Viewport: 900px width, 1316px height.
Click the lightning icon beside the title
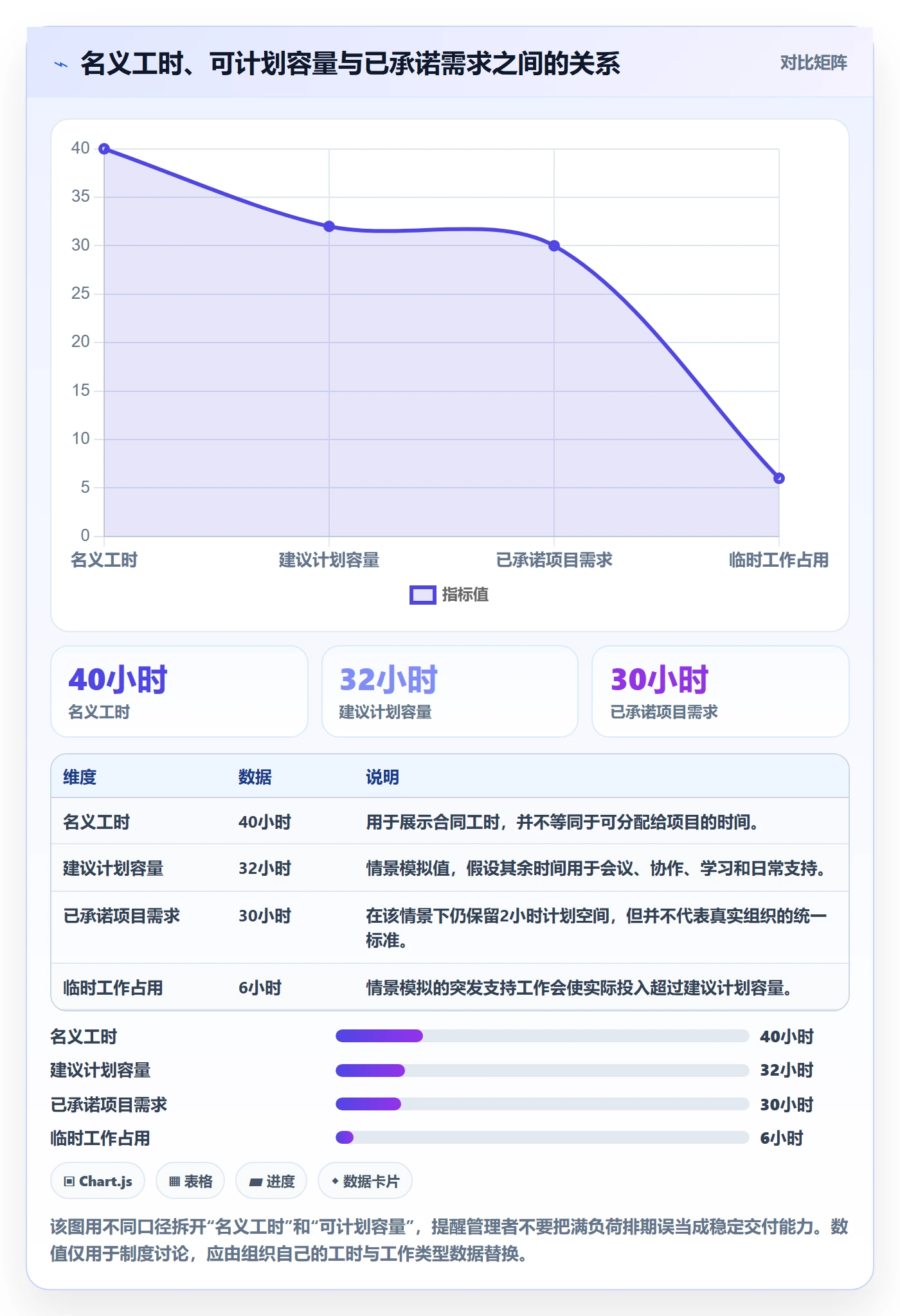point(61,64)
